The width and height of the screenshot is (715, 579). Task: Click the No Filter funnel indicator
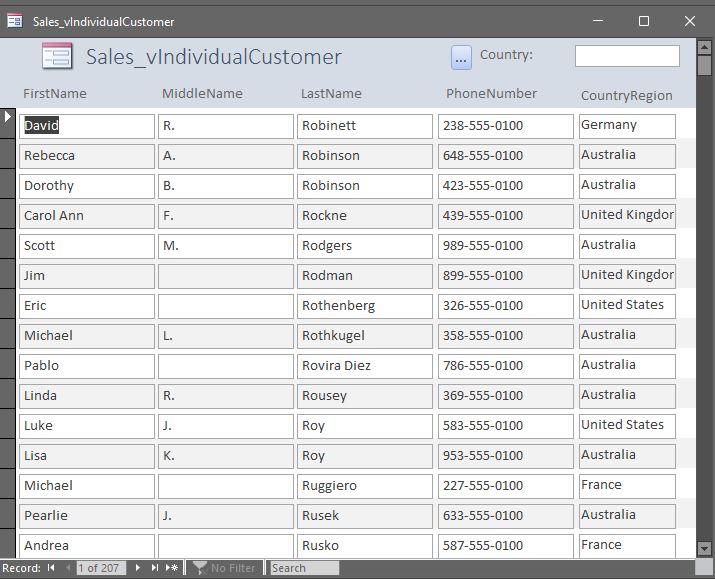(224, 568)
